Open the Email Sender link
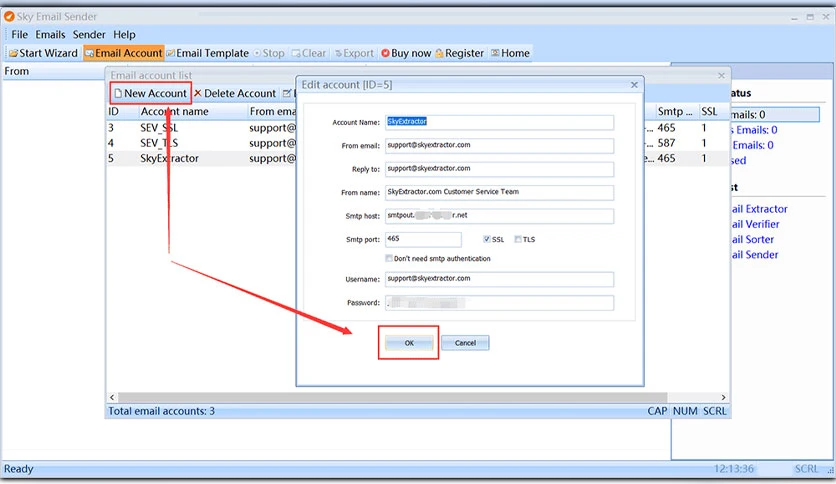This screenshot has height=484, width=836. 754,255
